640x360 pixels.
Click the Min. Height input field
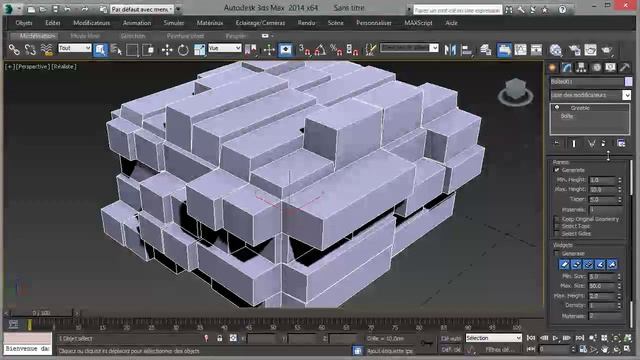[x=603, y=180]
